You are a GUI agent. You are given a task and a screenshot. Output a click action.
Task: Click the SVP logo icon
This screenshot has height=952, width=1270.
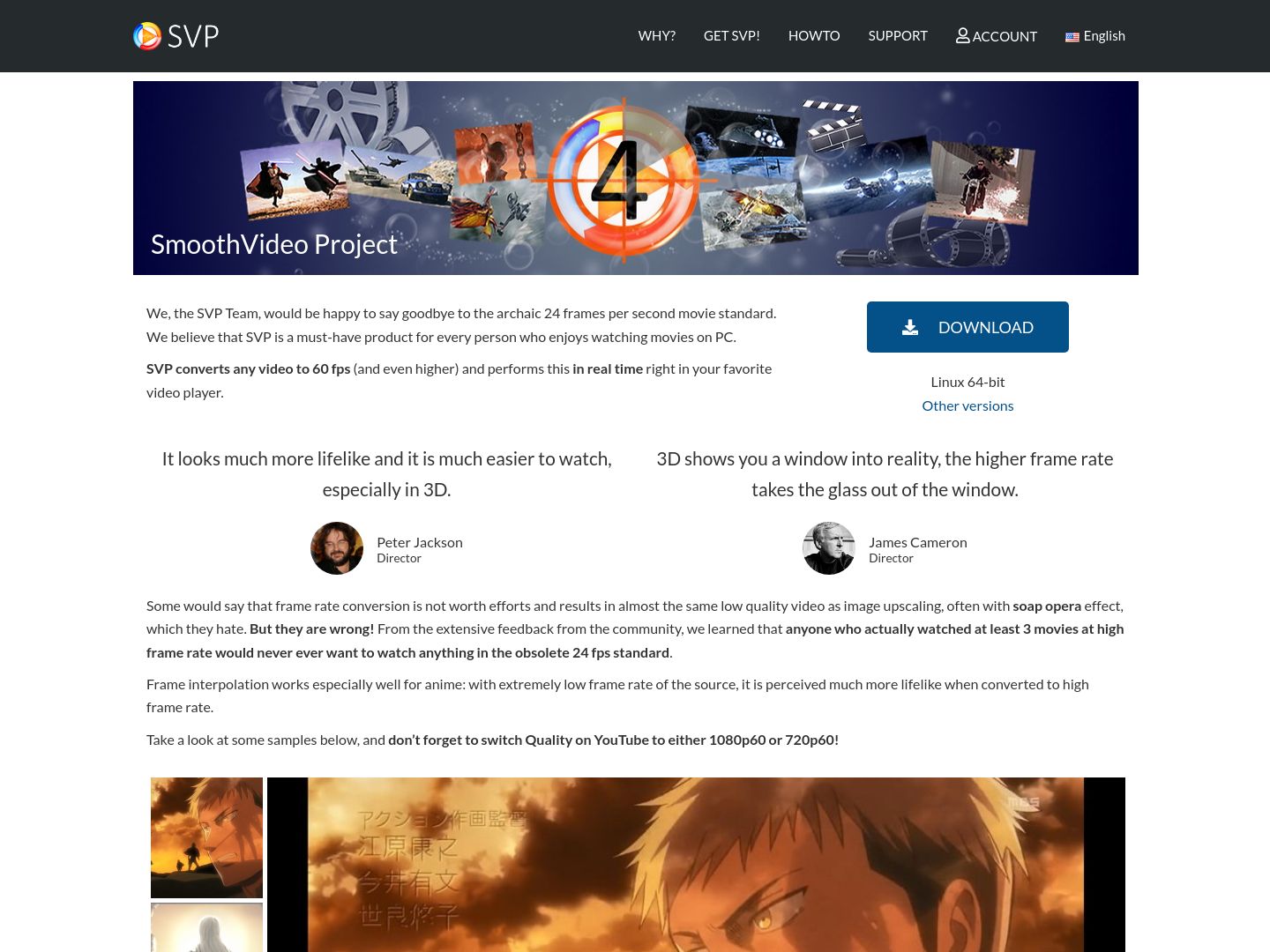[147, 36]
